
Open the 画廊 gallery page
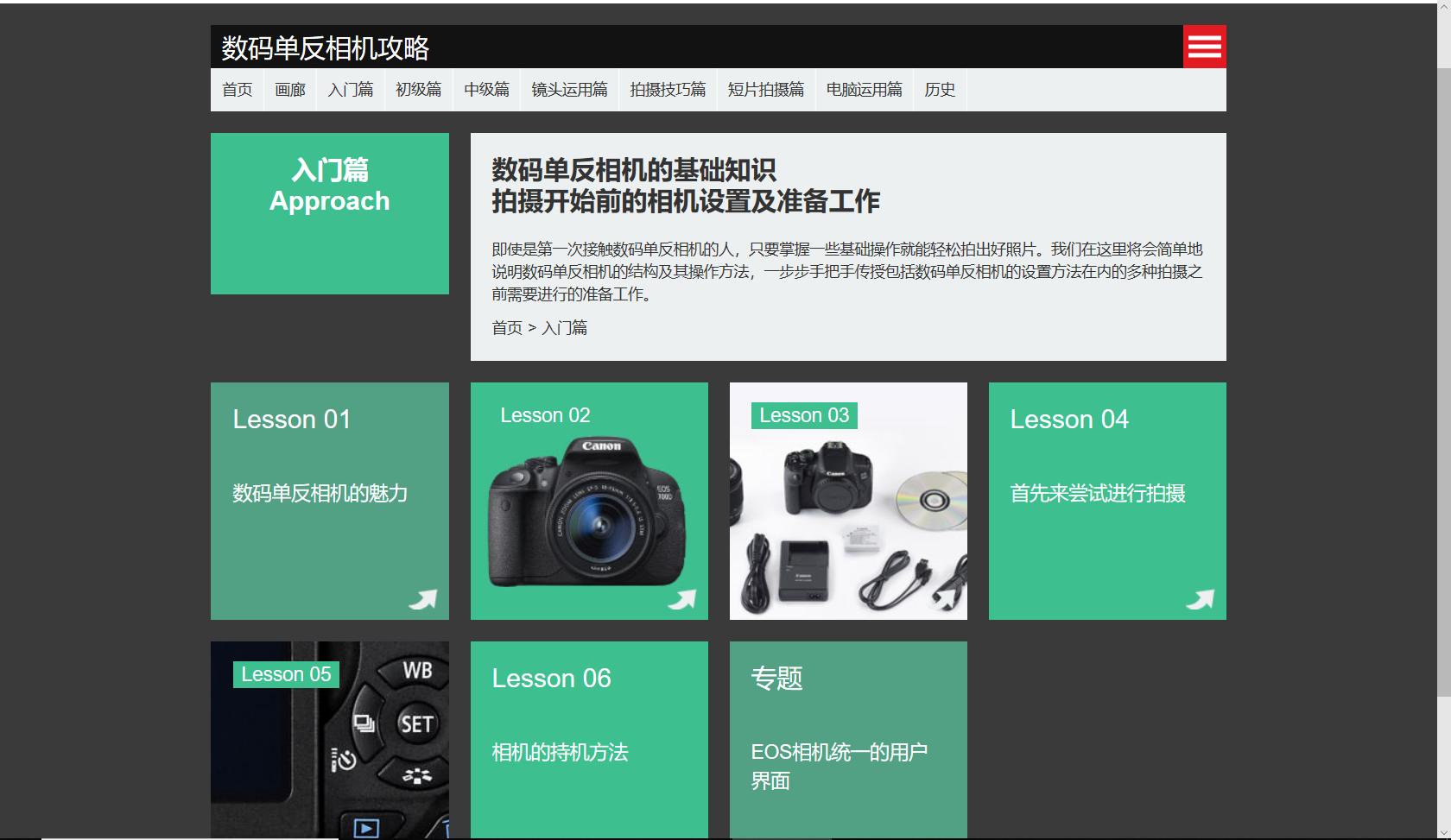(x=289, y=89)
